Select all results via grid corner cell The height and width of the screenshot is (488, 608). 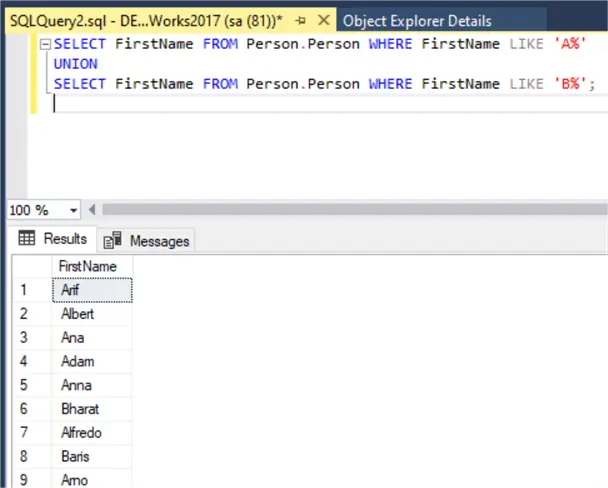click(x=33, y=266)
